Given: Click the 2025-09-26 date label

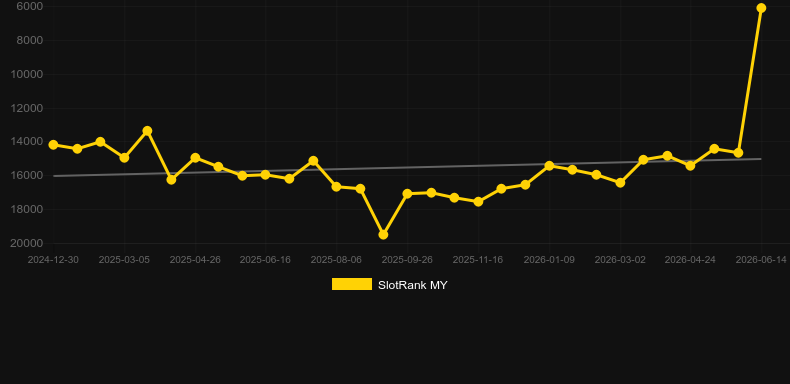Looking at the screenshot, I should point(407,260).
